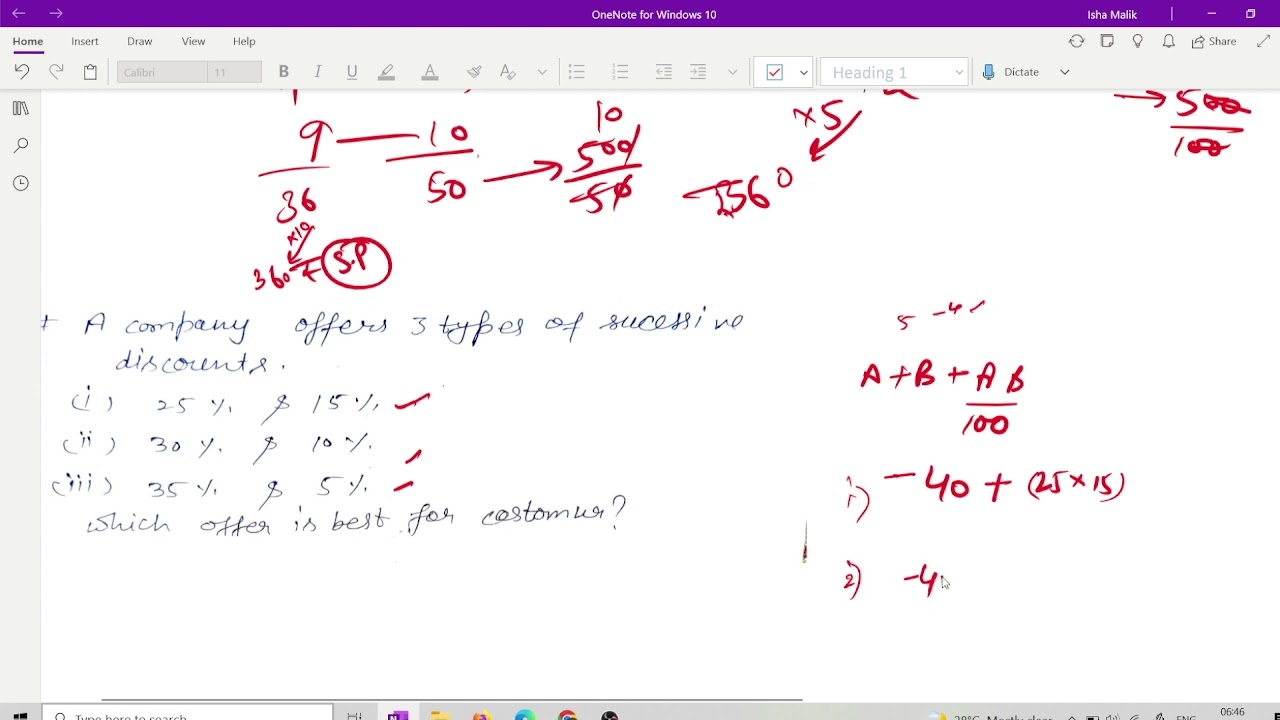Start Dictate
Image resolution: width=1280 pixels, height=720 pixels.
(x=1012, y=72)
